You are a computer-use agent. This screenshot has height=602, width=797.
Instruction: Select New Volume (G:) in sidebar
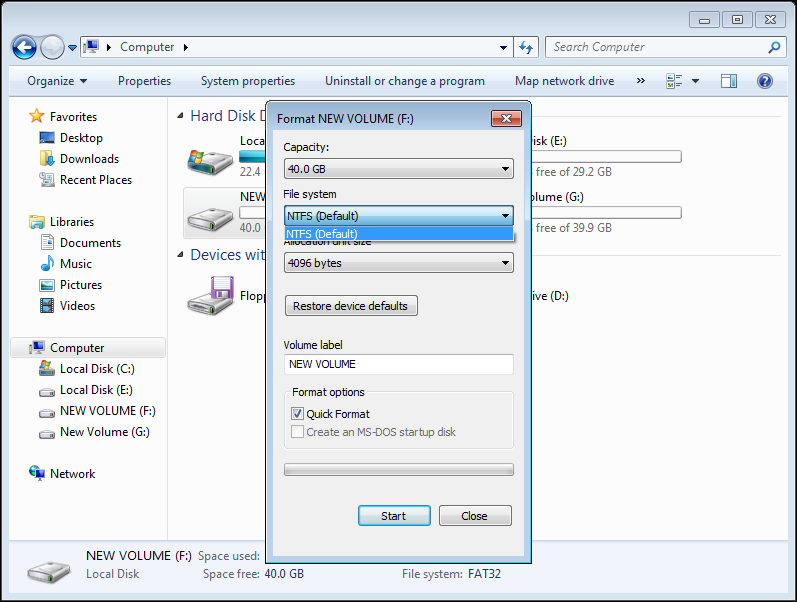[104, 432]
